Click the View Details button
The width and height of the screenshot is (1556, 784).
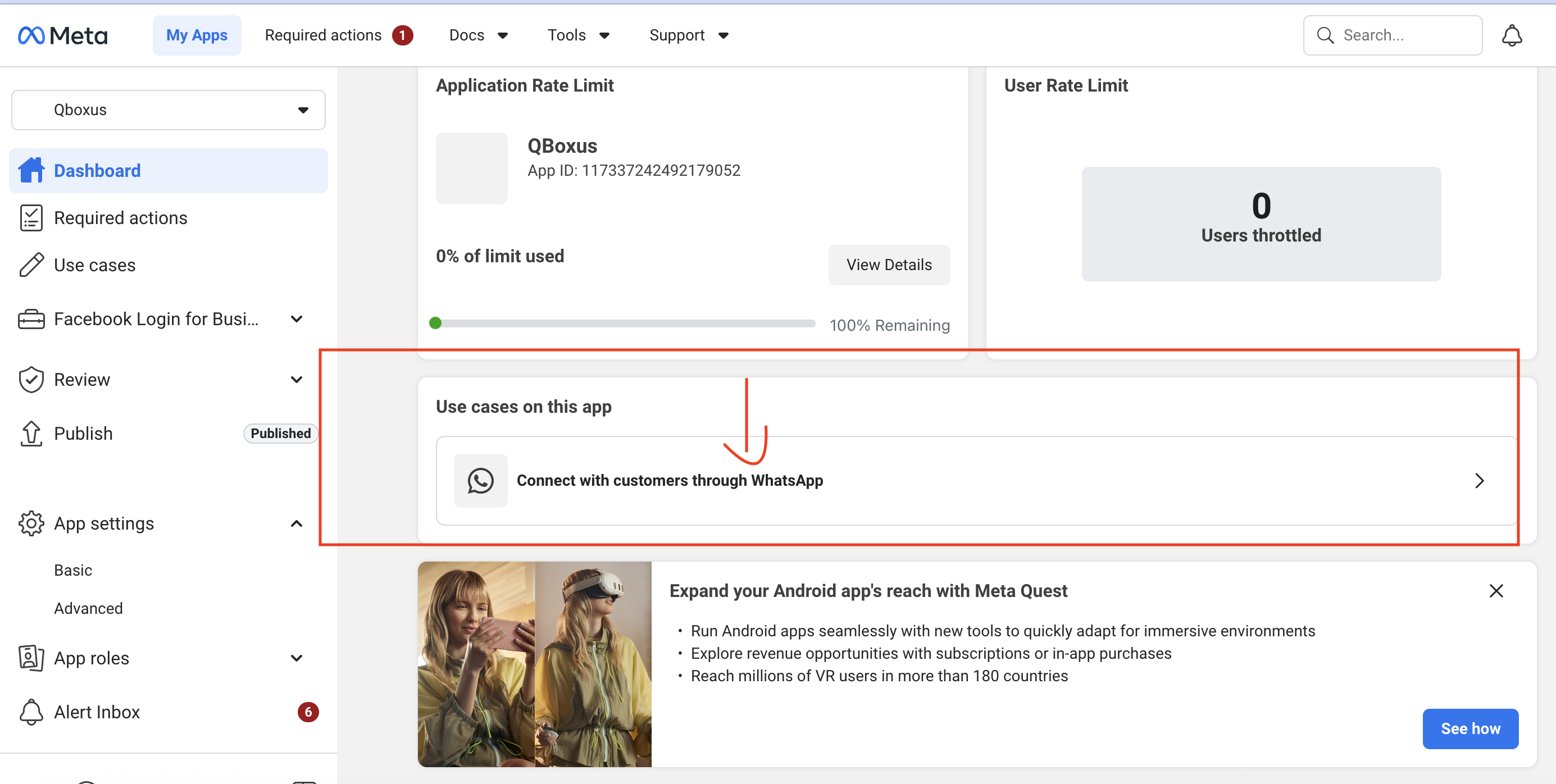pos(889,265)
